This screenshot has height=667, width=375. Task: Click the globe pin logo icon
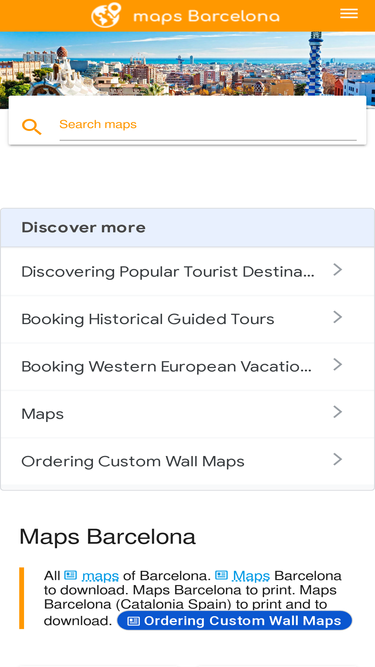[x=106, y=15]
